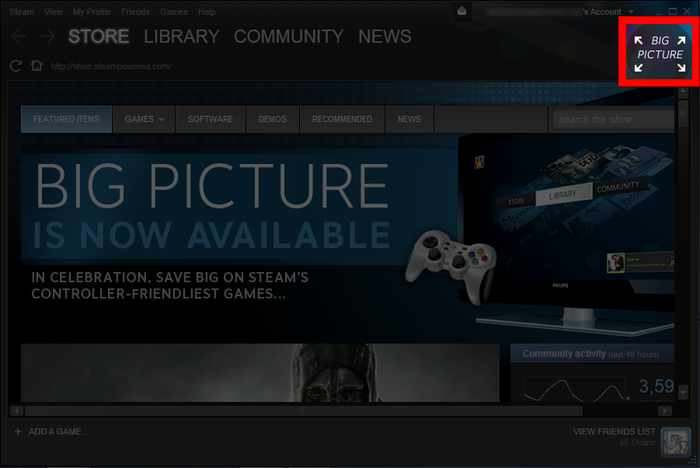Open the Demos store tab
This screenshot has width=700, height=468.
(x=272, y=119)
